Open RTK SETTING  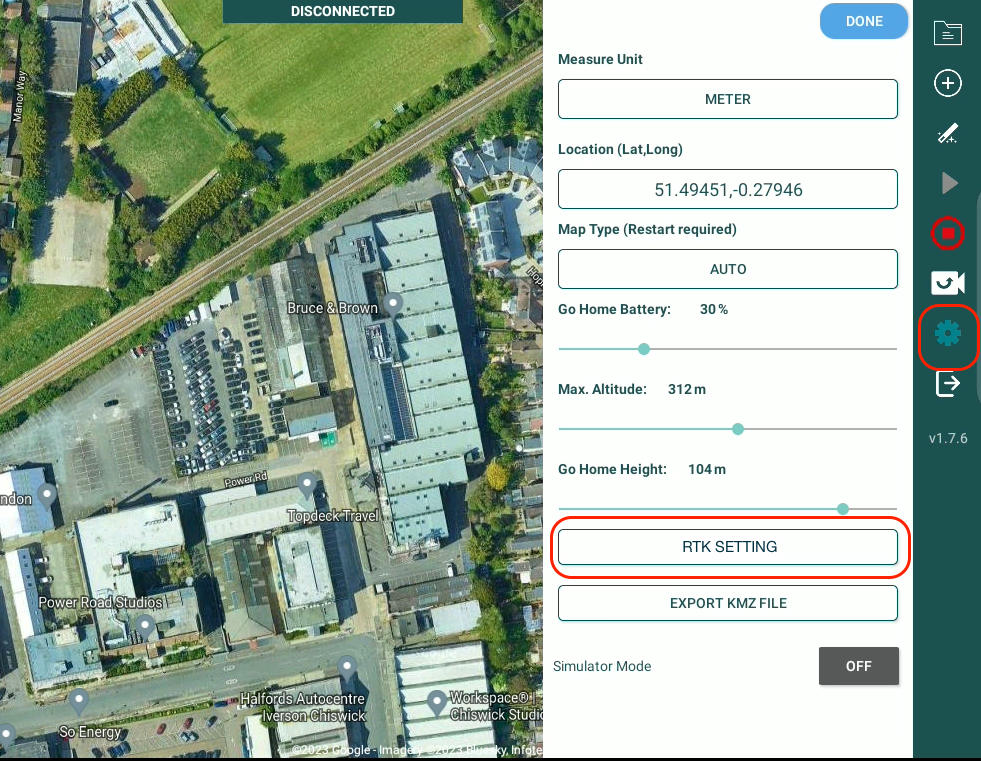tap(728, 547)
